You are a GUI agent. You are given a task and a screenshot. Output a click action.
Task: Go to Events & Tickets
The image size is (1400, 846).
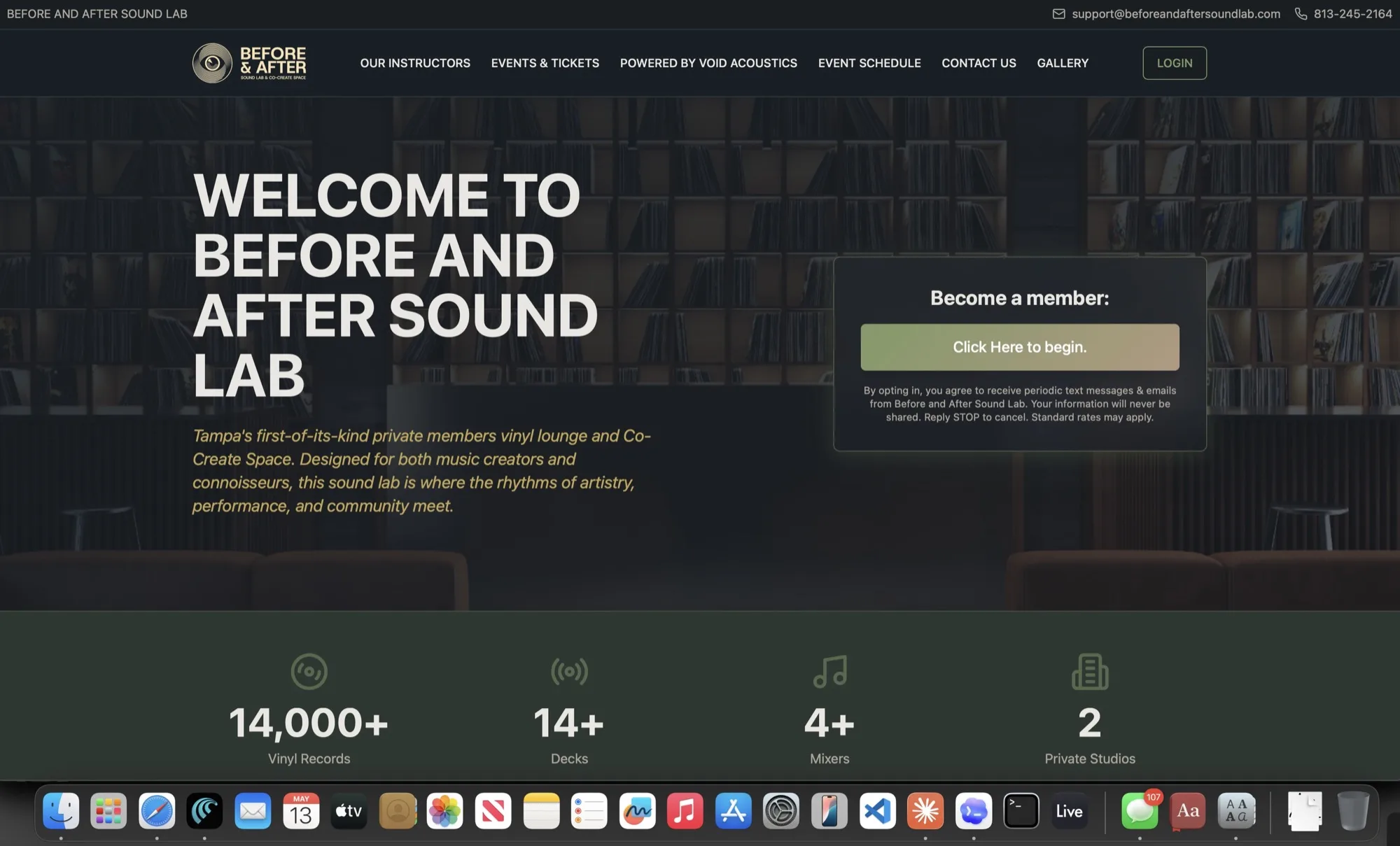545,63
